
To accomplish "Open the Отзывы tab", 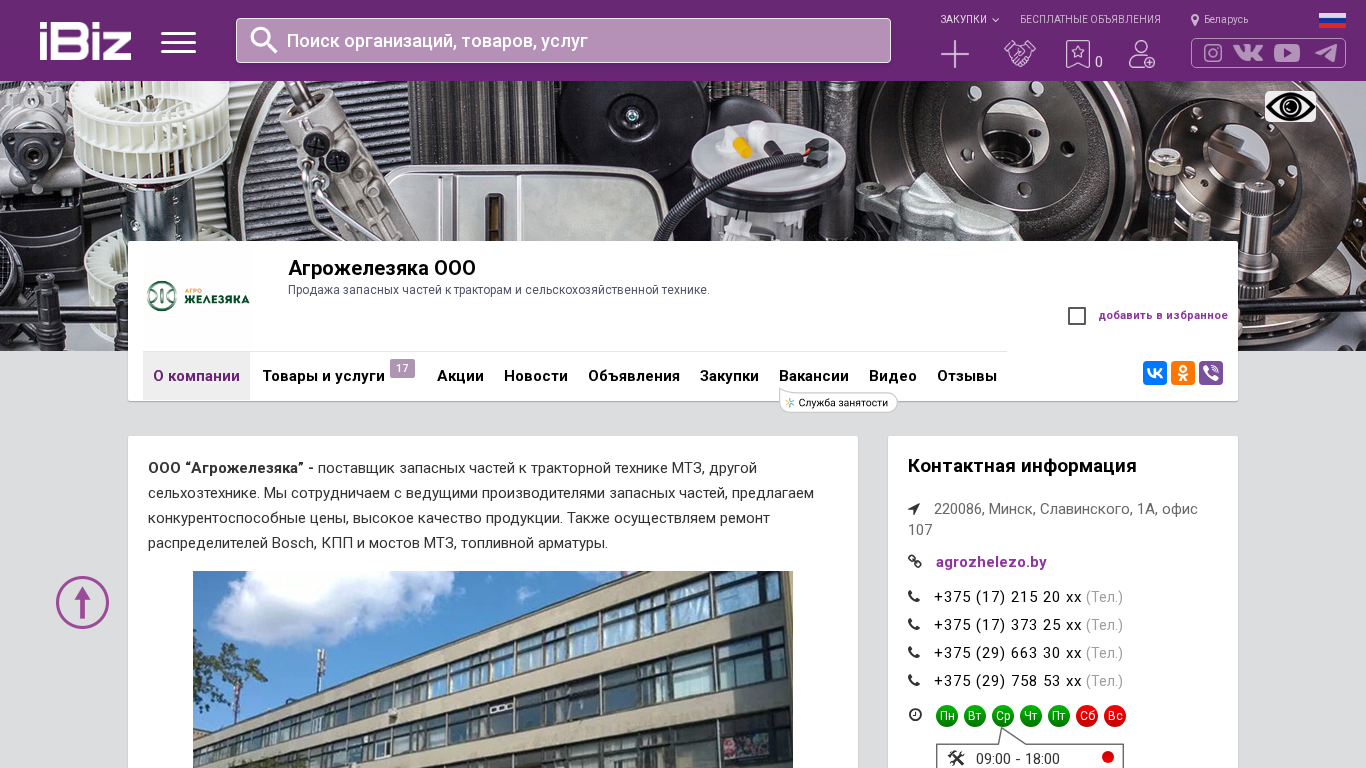I will pos(967,376).
